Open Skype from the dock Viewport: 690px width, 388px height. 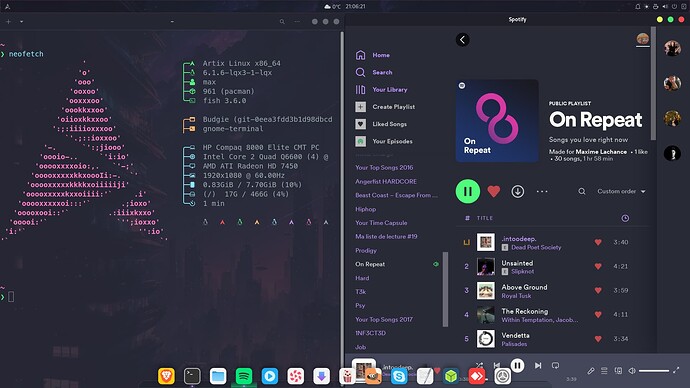click(x=399, y=376)
